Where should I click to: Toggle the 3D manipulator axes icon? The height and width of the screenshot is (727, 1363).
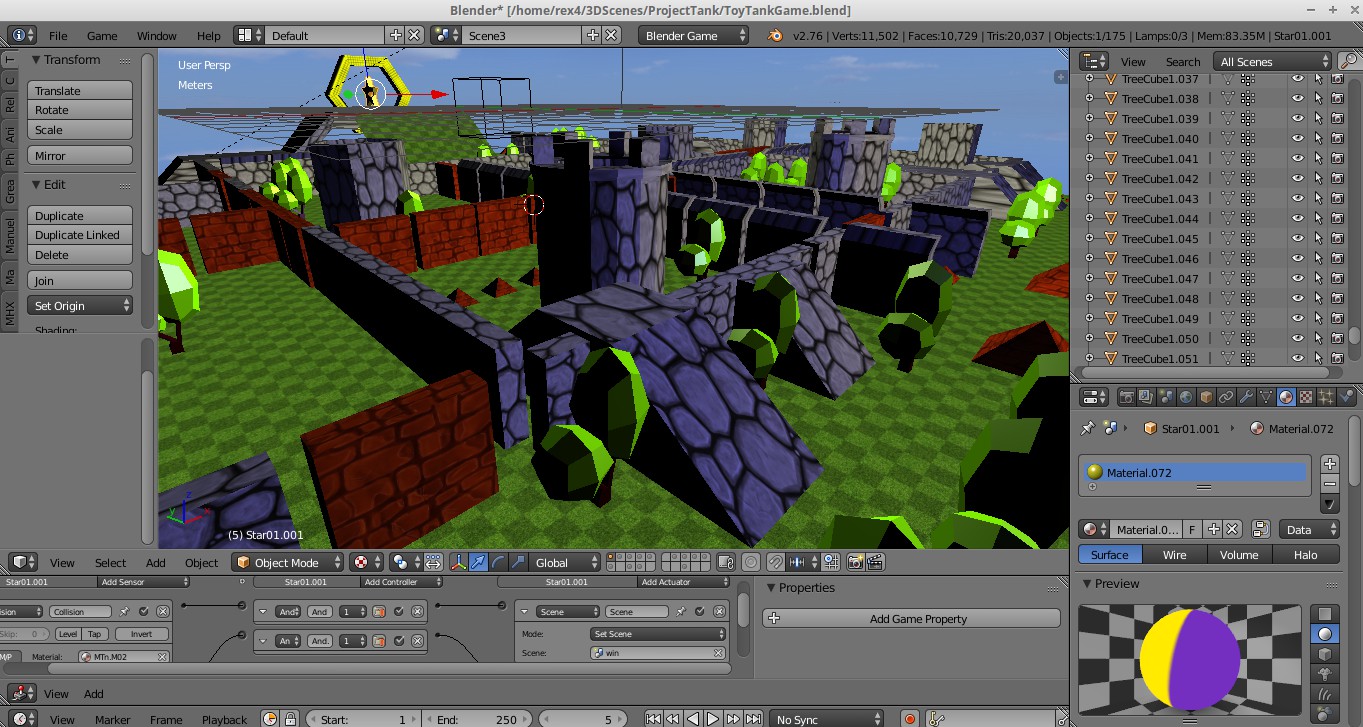pyautogui.click(x=459, y=563)
